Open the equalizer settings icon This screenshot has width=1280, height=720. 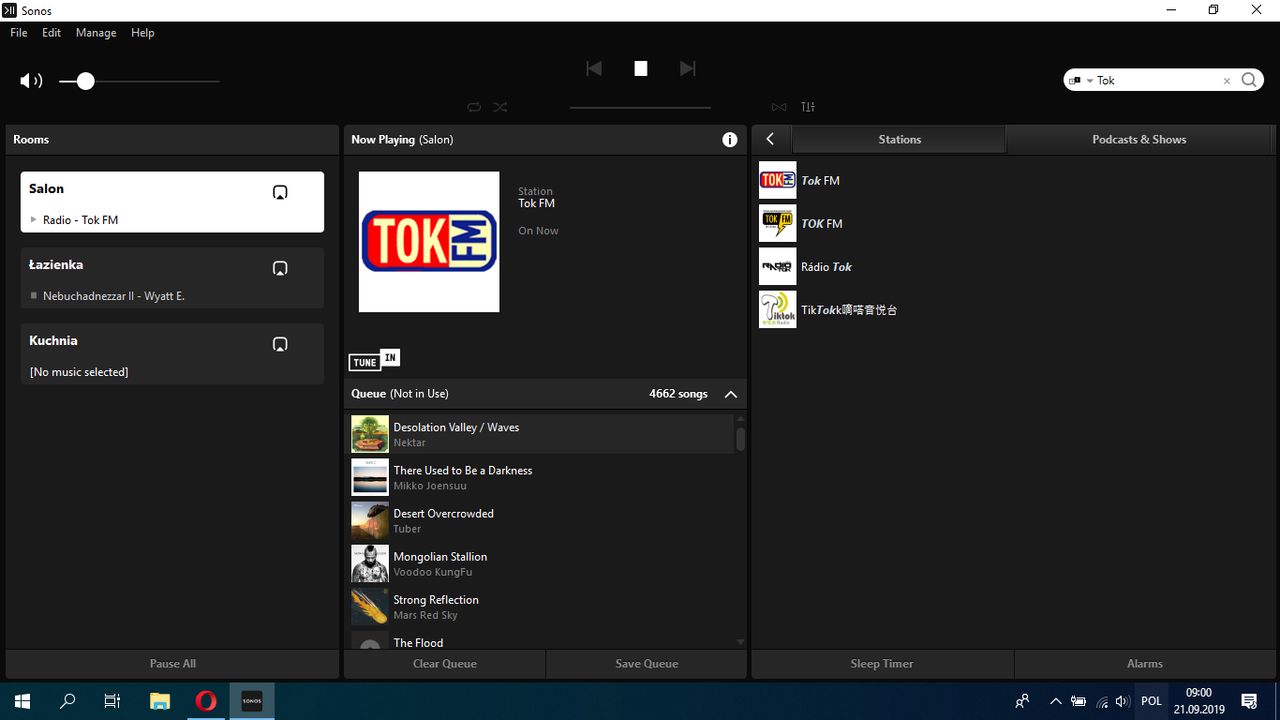[x=808, y=107]
